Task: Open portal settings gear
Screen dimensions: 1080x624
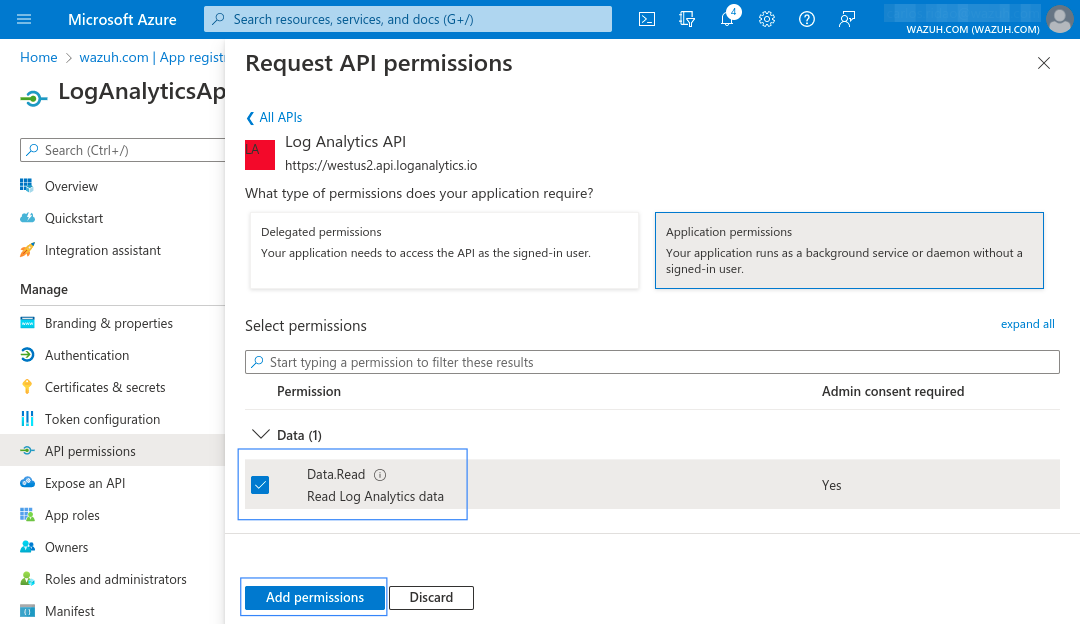Action: pos(767,19)
